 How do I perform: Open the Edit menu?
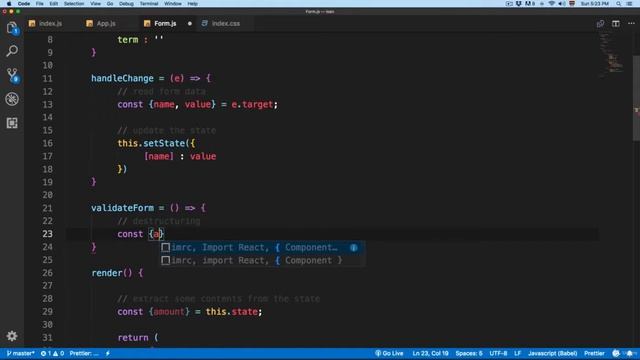pyautogui.click(x=53, y=4)
